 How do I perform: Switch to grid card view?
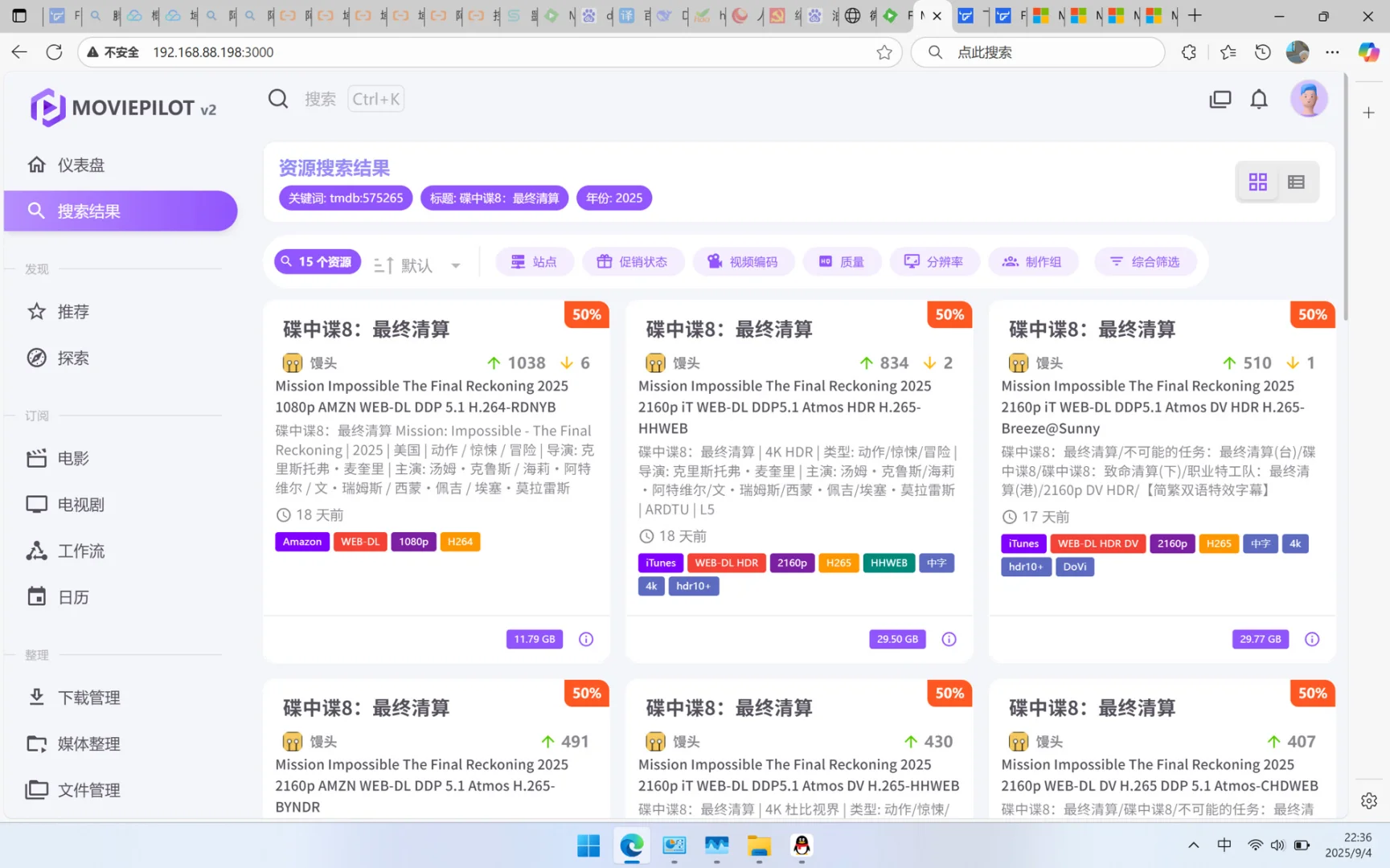[x=1258, y=182]
